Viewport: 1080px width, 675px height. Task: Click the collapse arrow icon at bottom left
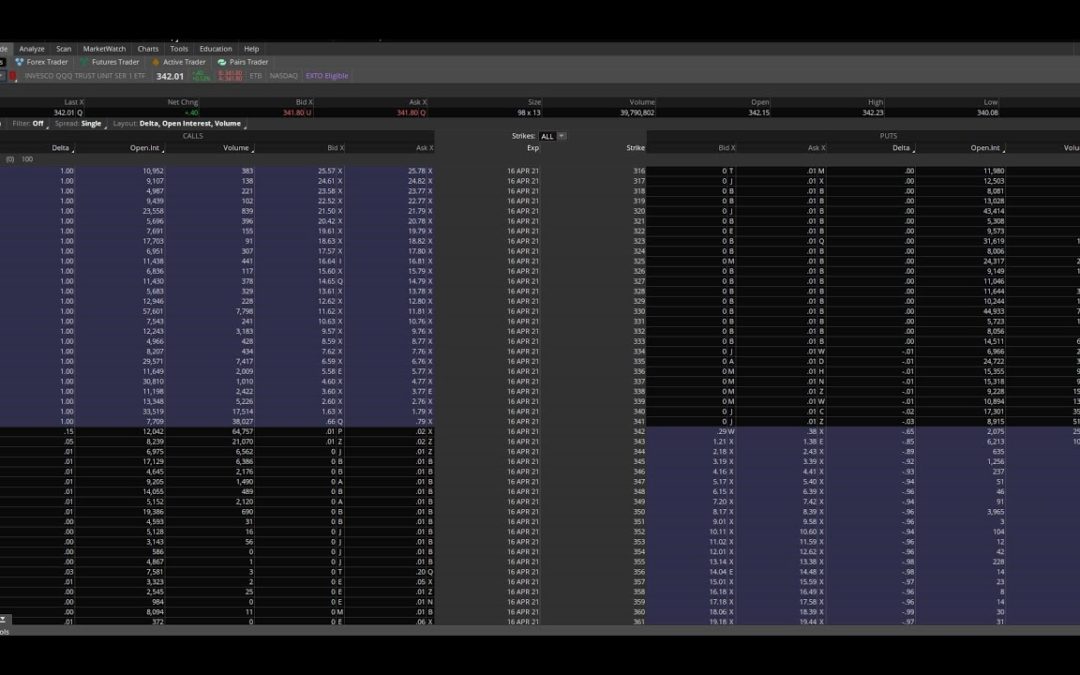click(x=4, y=620)
